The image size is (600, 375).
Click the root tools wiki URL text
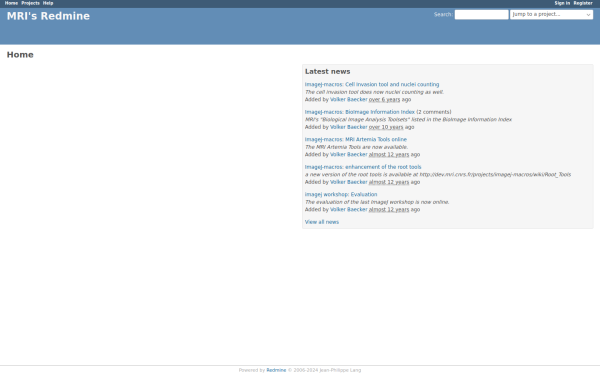click(x=495, y=175)
